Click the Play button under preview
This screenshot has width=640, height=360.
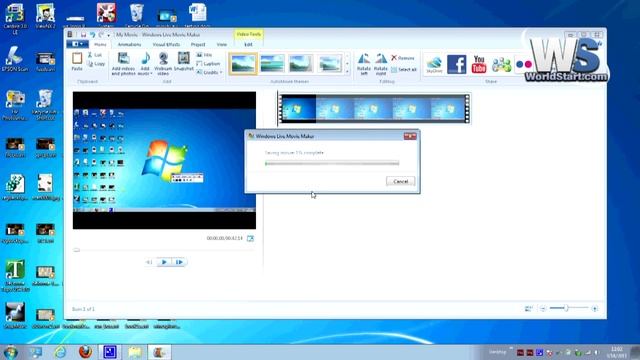(x=164, y=262)
